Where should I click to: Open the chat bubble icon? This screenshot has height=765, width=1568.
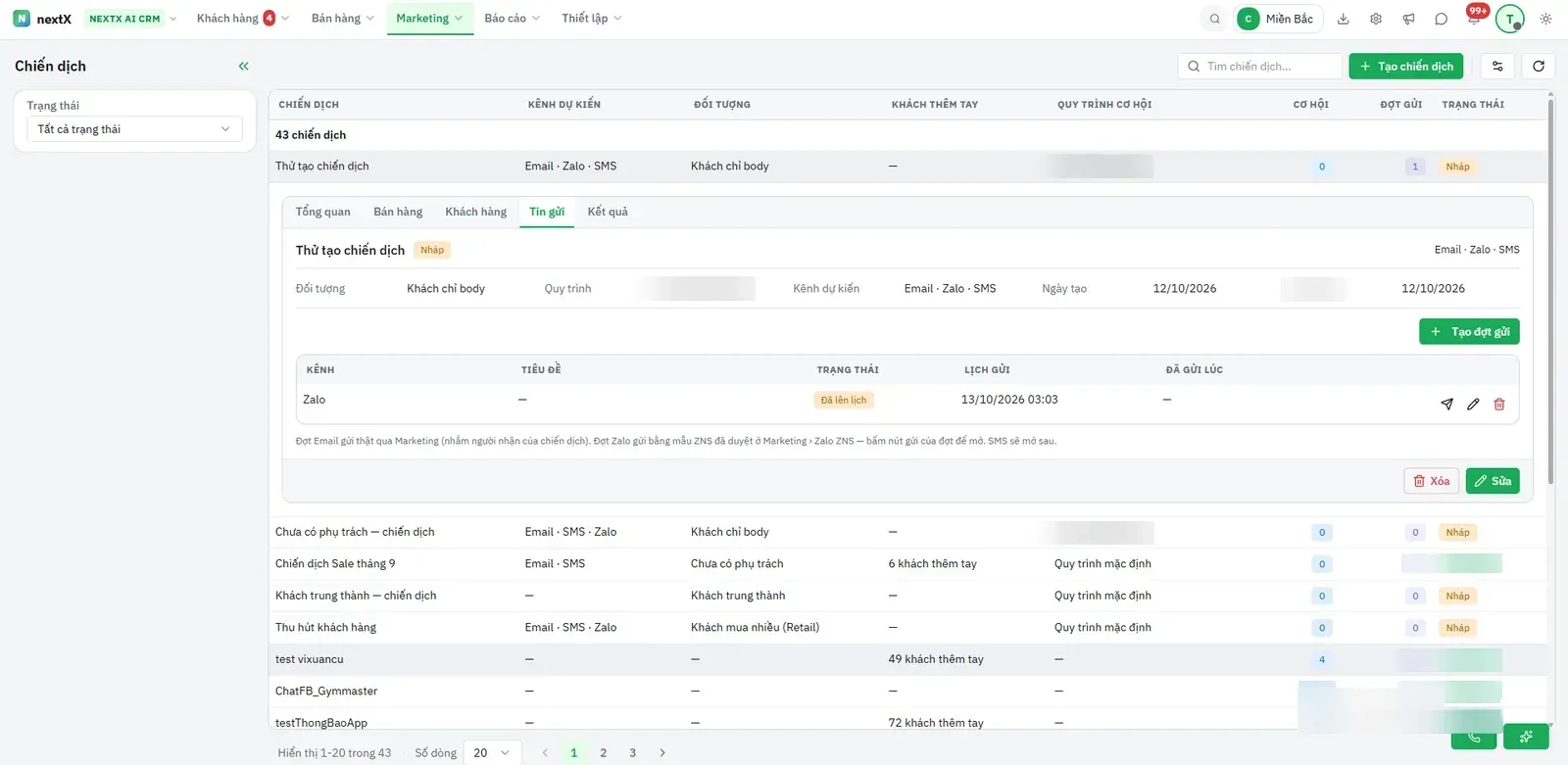point(1441,19)
